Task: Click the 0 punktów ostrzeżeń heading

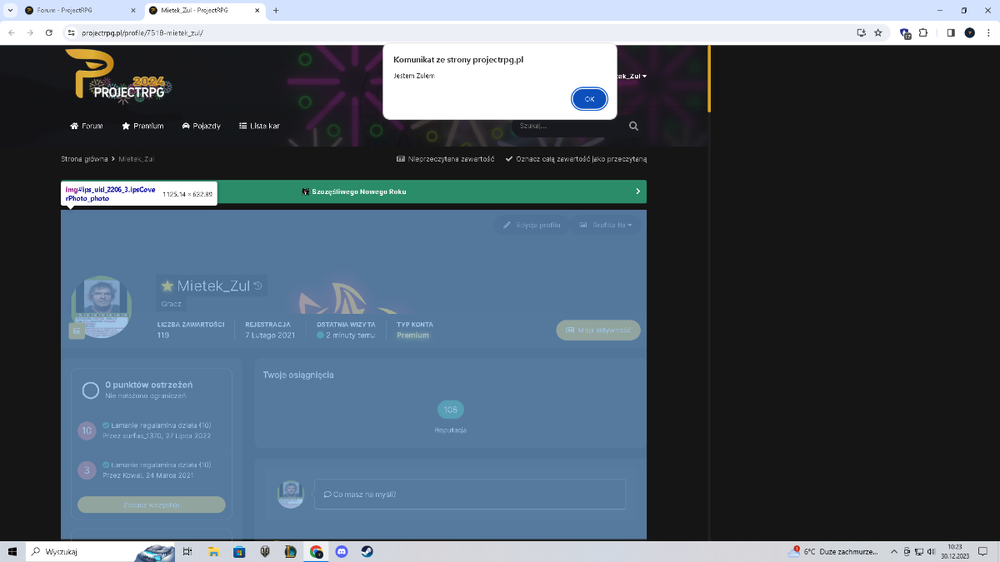Action: point(149,385)
